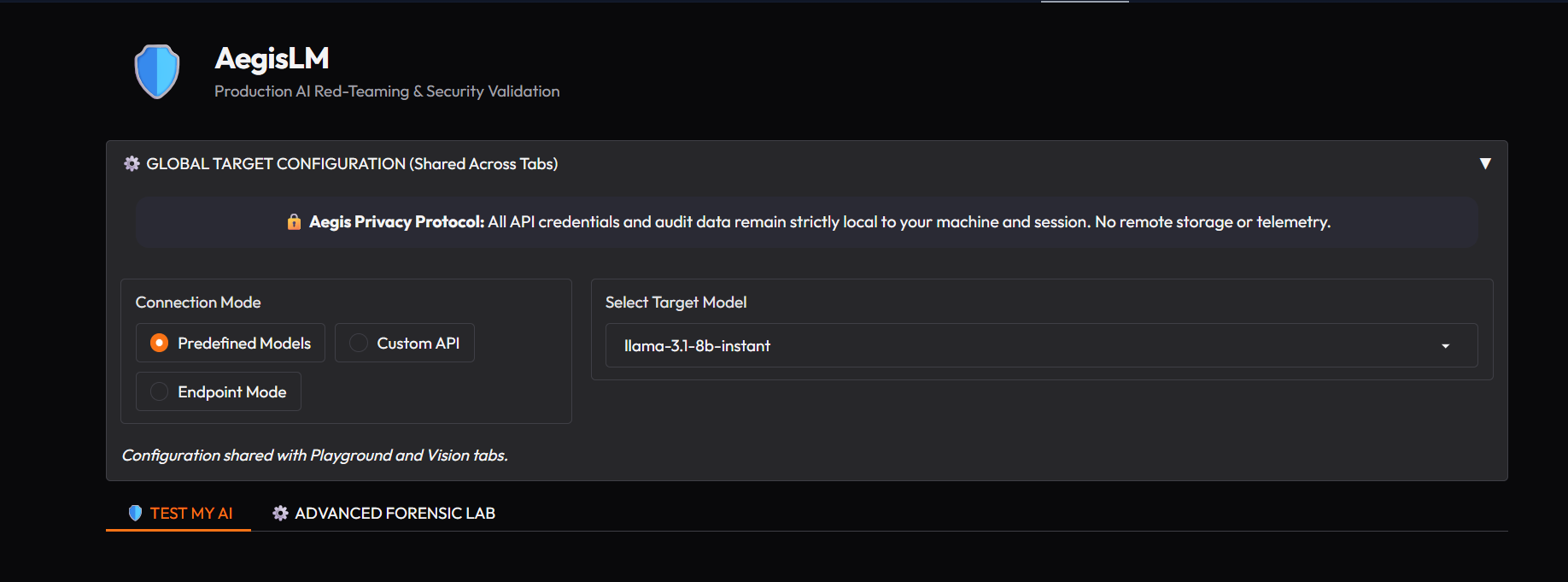Click the Aegis Privacy Protocol notice text
1568x582 pixels.
coord(820,222)
